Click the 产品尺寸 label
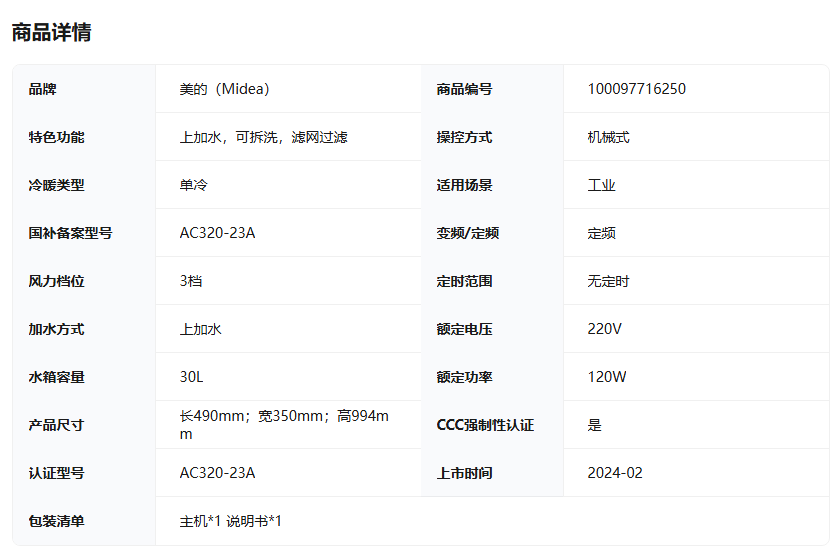The image size is (832, 556). click(56, 425)
